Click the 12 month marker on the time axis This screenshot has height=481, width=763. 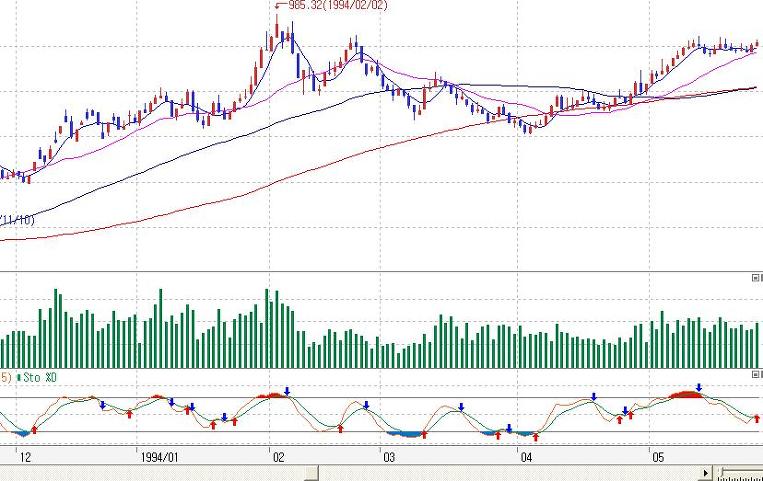point(25,458)
